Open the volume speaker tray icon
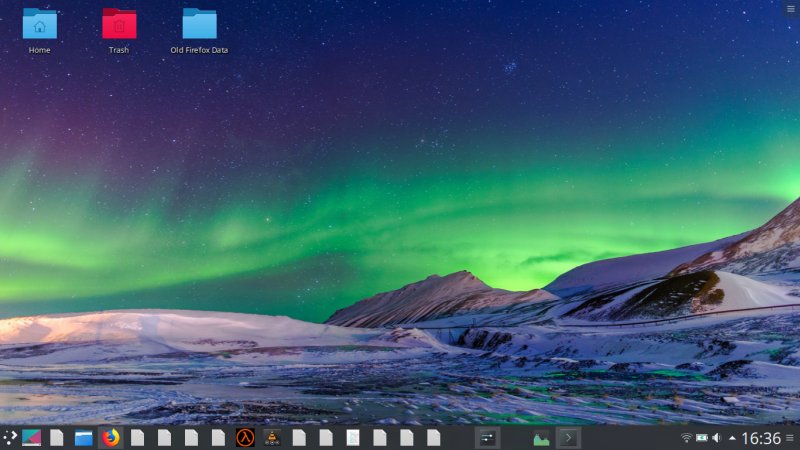The width and height of the screenshot is (800, 450). (717, 438)
